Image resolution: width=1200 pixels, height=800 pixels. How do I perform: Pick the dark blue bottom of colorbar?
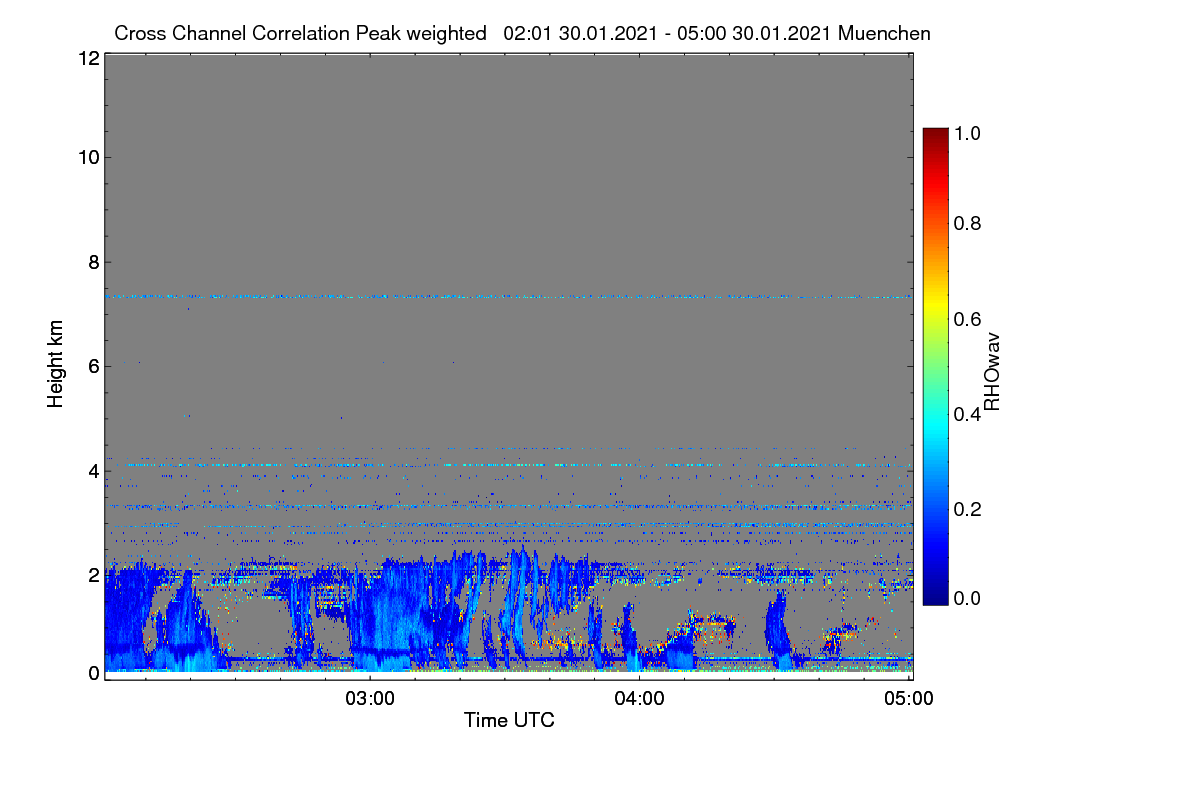tap(935, 599)
